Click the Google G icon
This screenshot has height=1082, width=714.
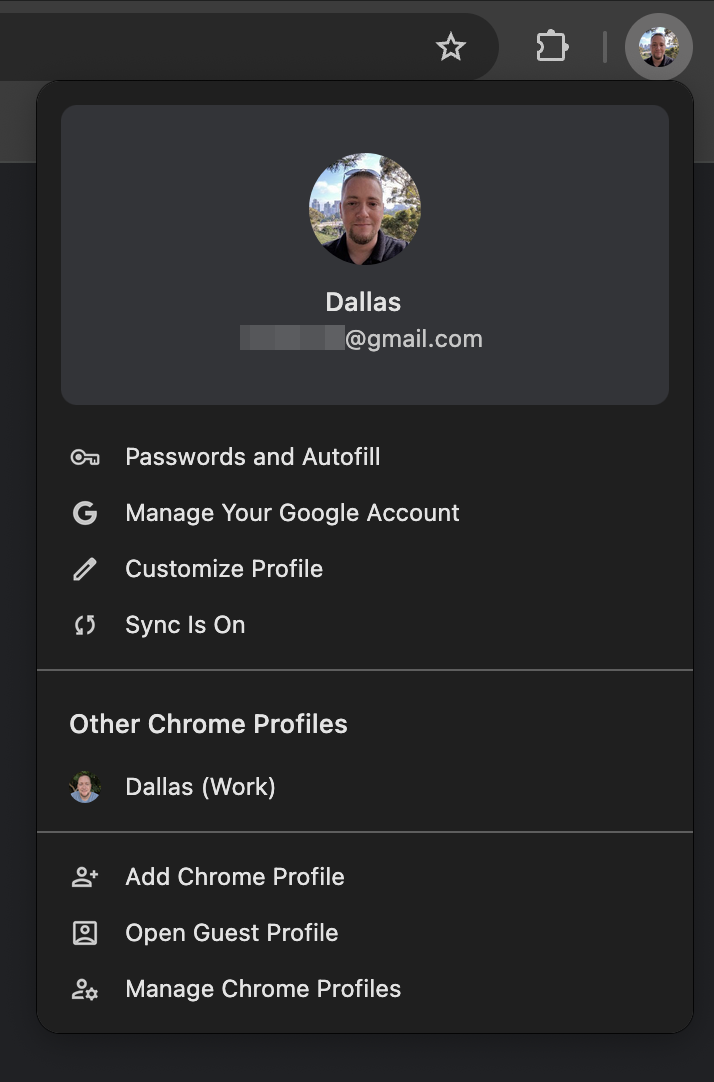click(x=85, y=513)
